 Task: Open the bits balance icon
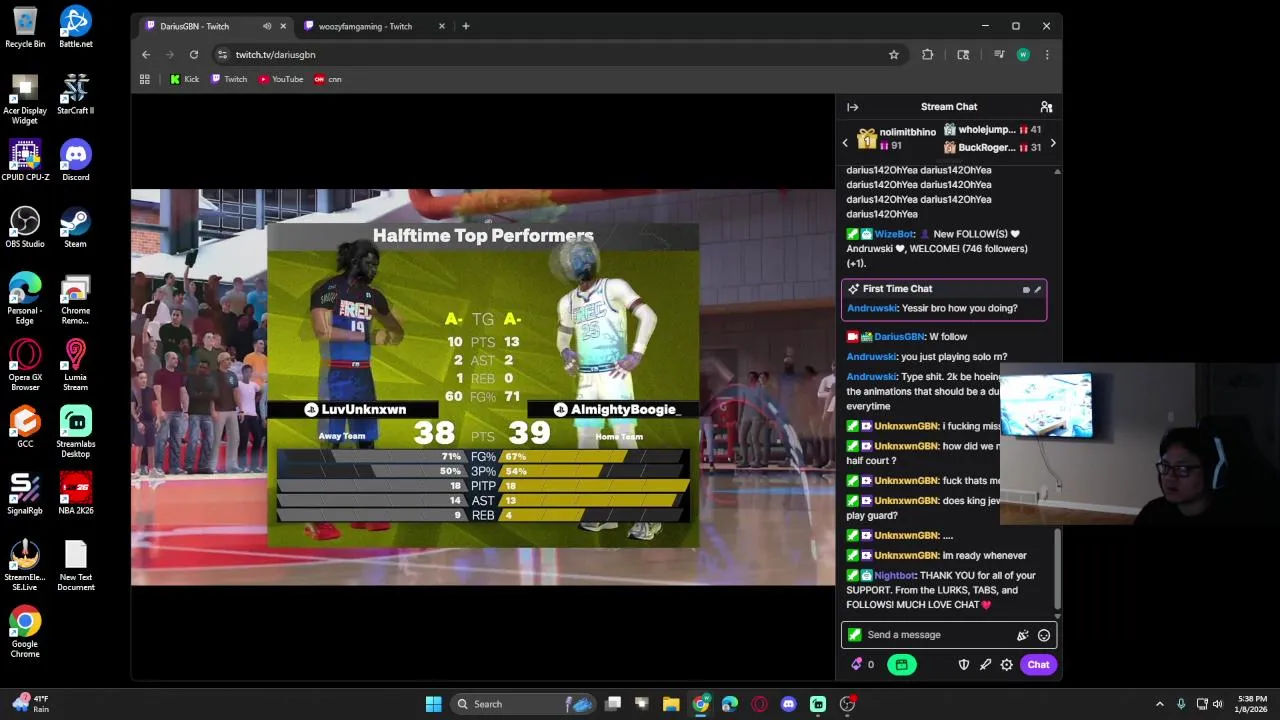coord(856,664)
